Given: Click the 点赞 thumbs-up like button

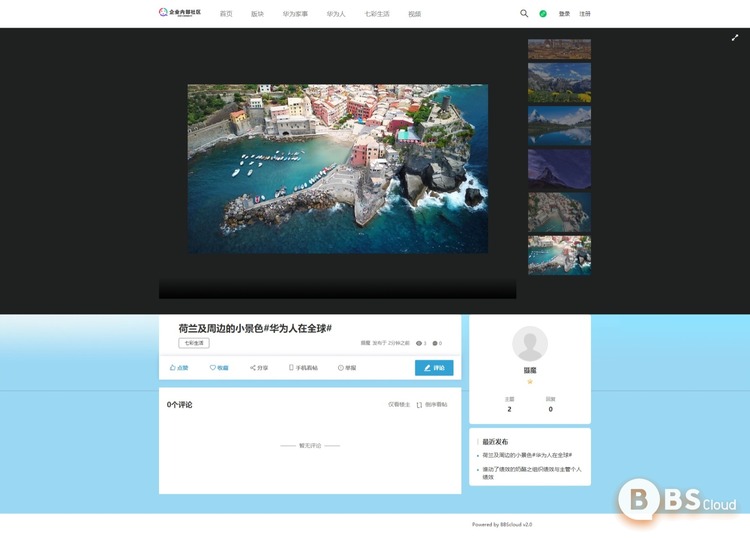Looking at the screenshot, I should [x=179, y=368].
